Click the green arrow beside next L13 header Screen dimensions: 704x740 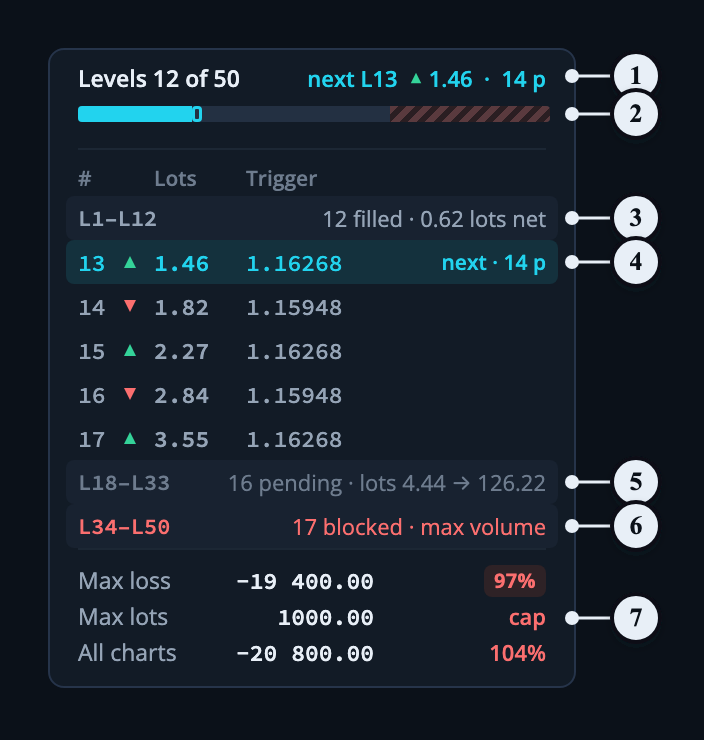416,78
